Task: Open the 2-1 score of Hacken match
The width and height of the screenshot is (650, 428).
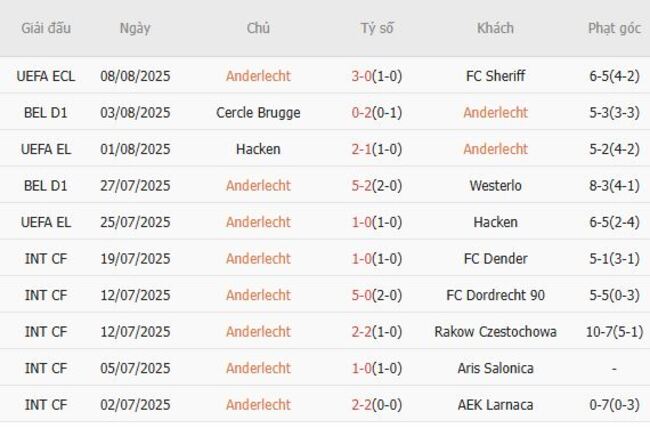Action: pyautogui.click(x=376, y=149)
